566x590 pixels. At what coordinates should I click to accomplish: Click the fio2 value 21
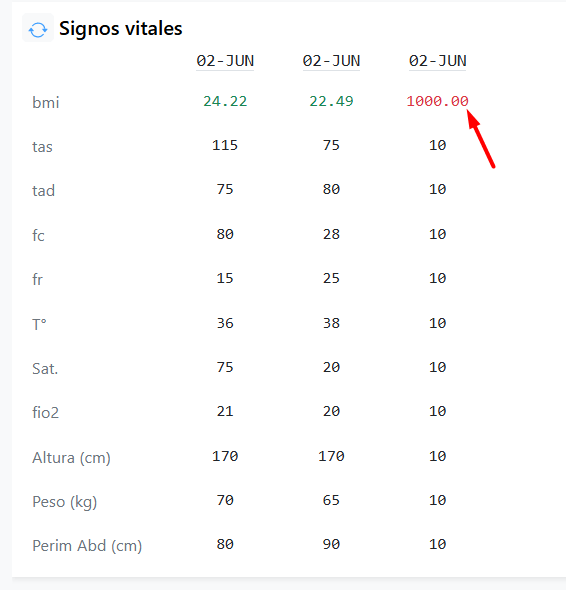(x=225, y=411)
